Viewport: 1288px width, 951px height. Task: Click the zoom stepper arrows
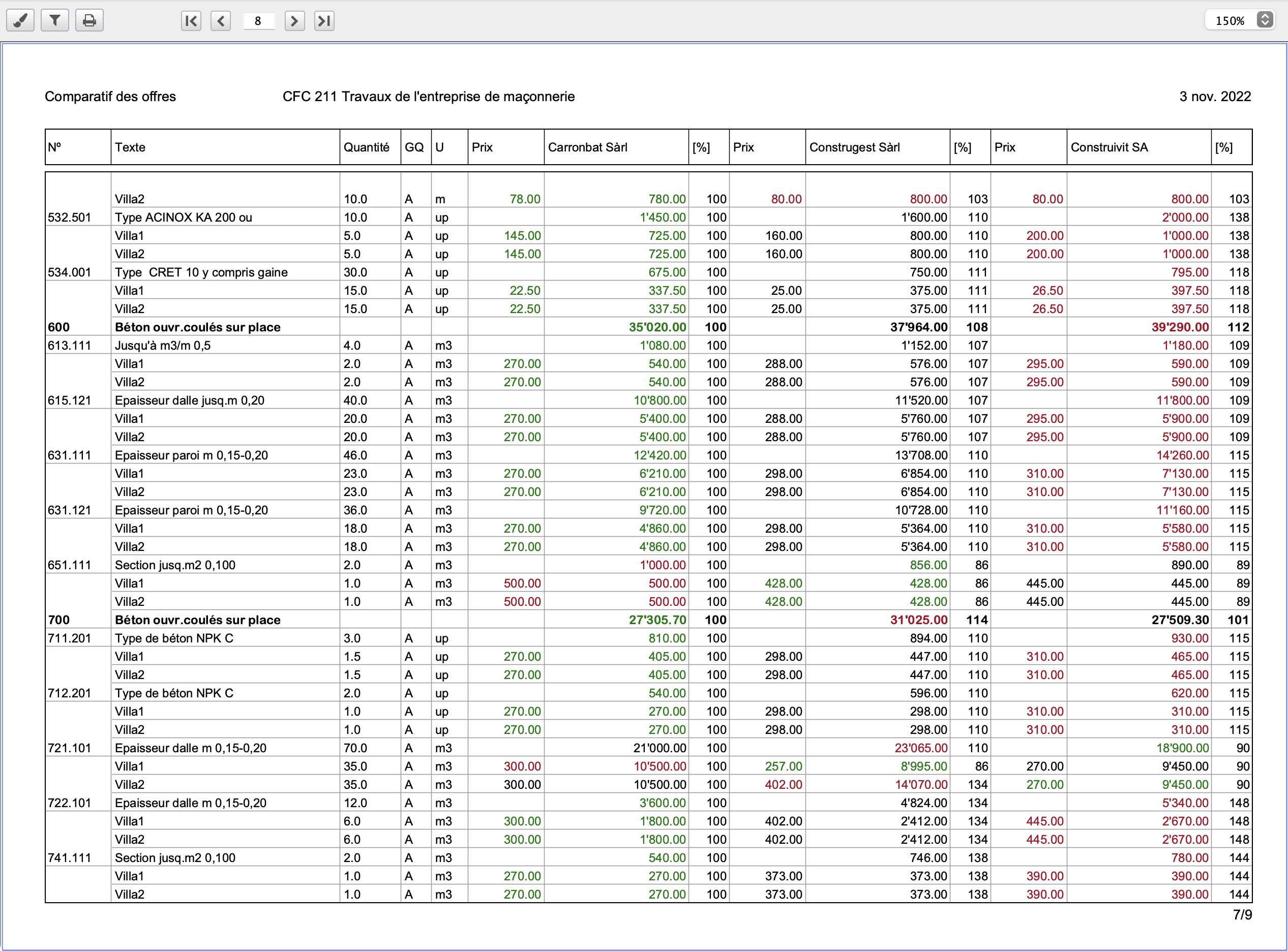click(x=1265, y=20)
